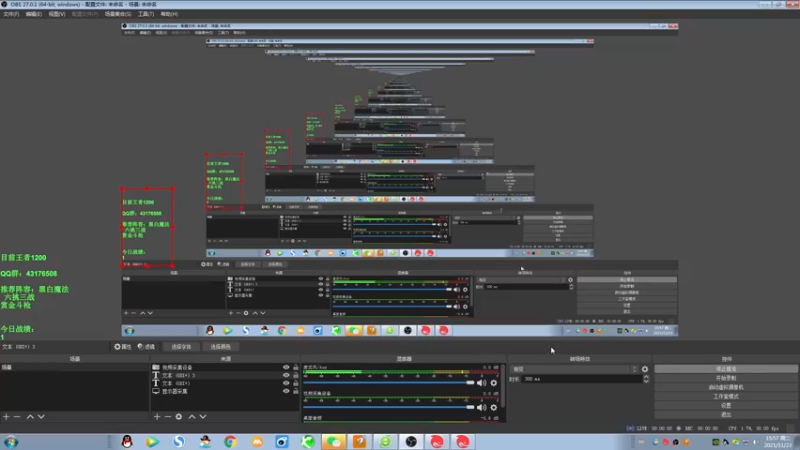Click the volume icon in the system tray
Screen dimensions: 800x450
tap(756, 442)
